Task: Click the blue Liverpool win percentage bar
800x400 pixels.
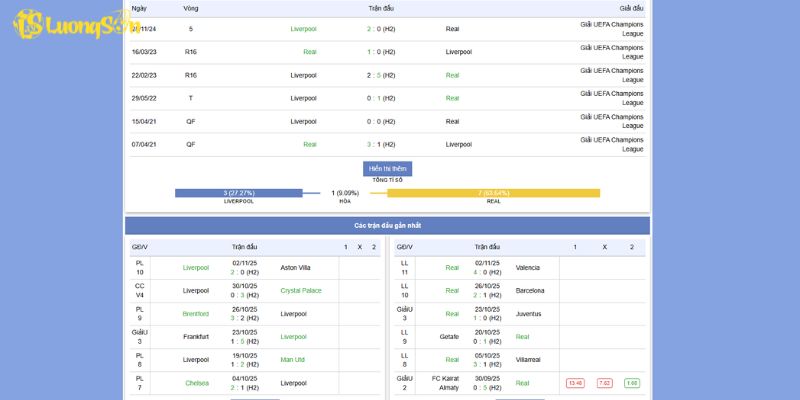Action: pos(238,193)
